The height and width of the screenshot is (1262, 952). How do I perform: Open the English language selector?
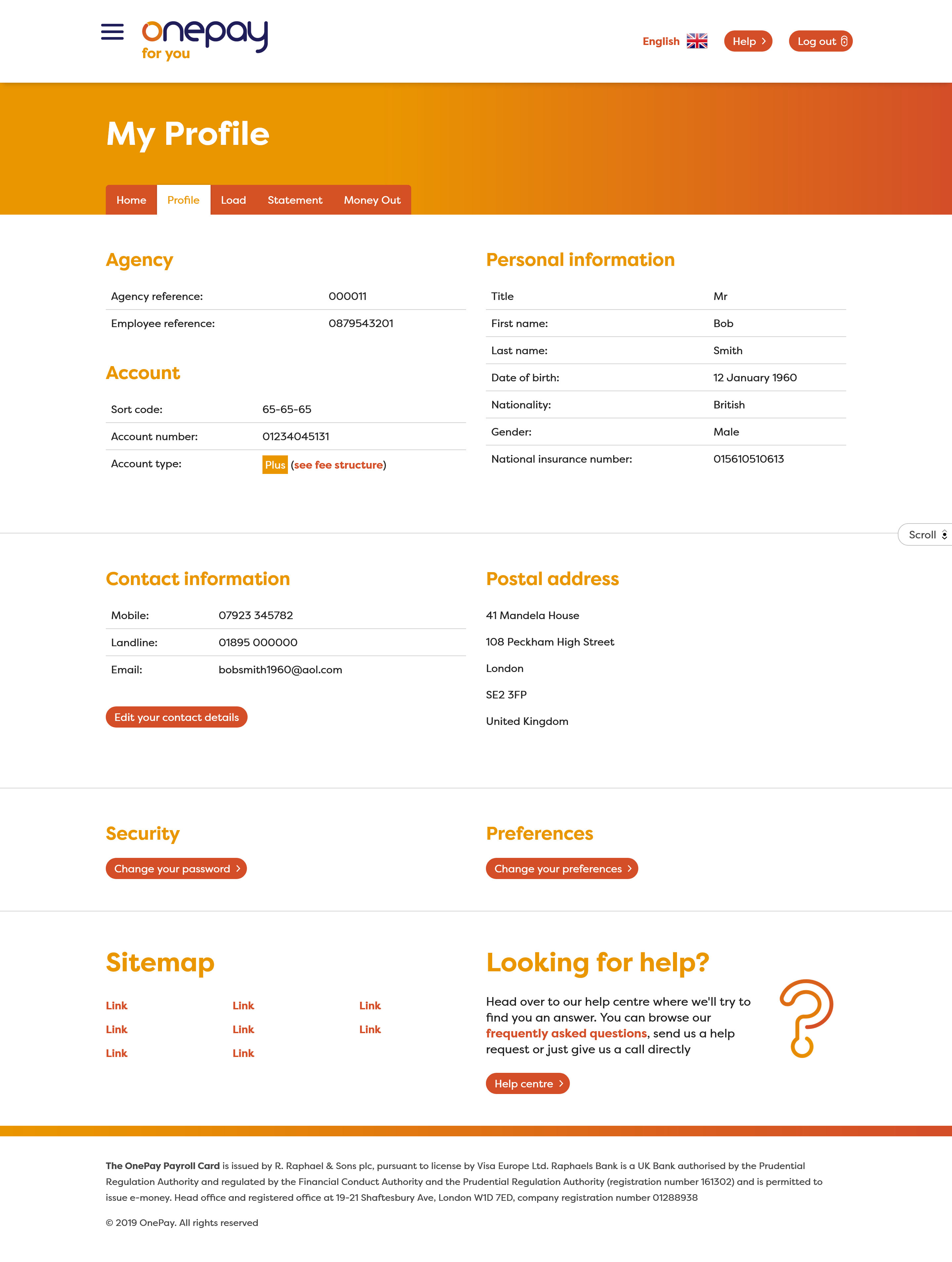tap(660, 41)
